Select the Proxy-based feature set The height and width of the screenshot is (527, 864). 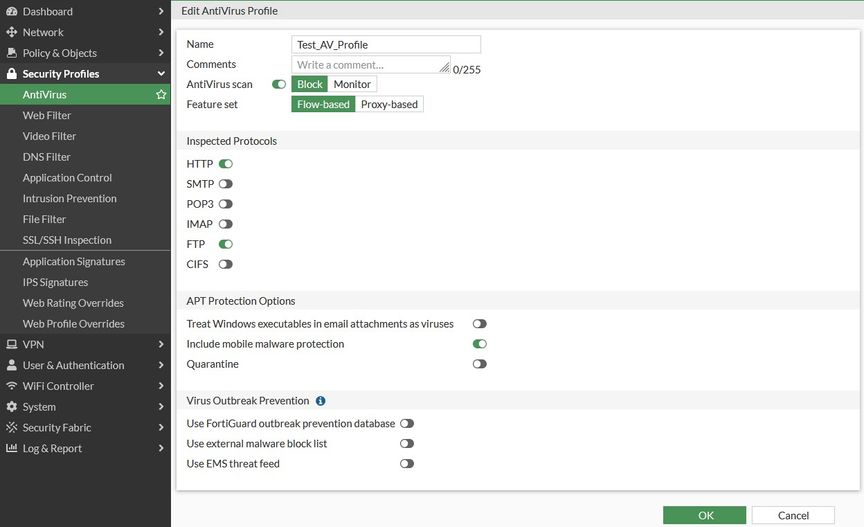[389, 104]
